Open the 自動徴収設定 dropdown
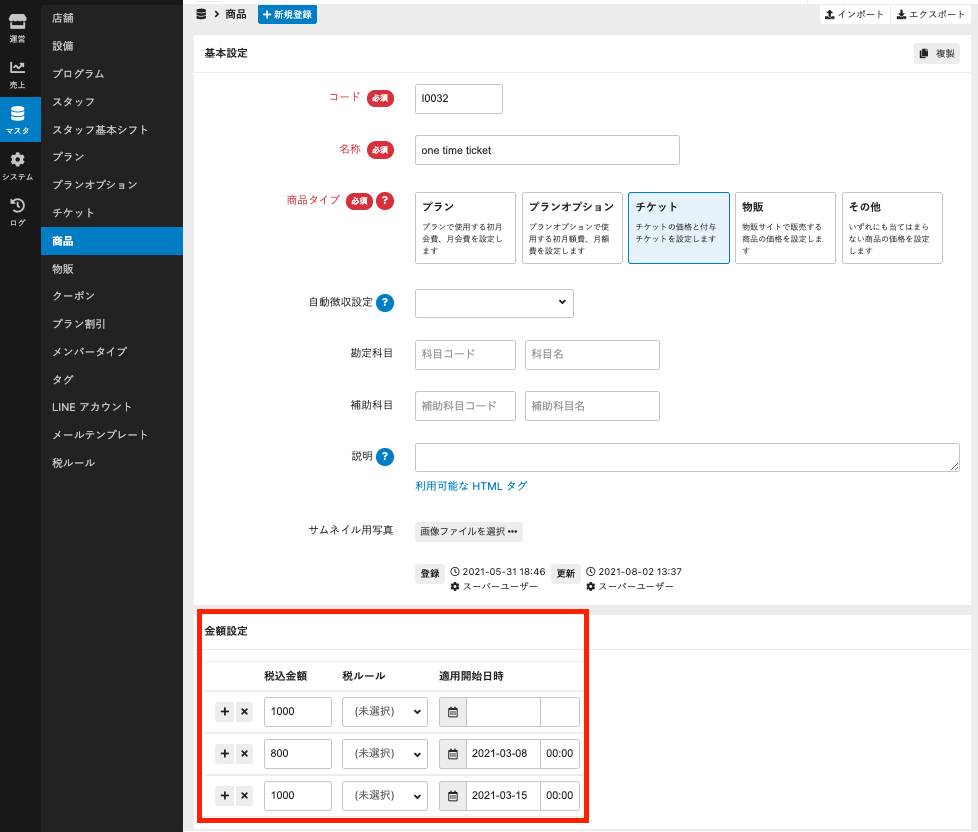The height and width of the screenshot is (832, 978). (x=494, y=303)
